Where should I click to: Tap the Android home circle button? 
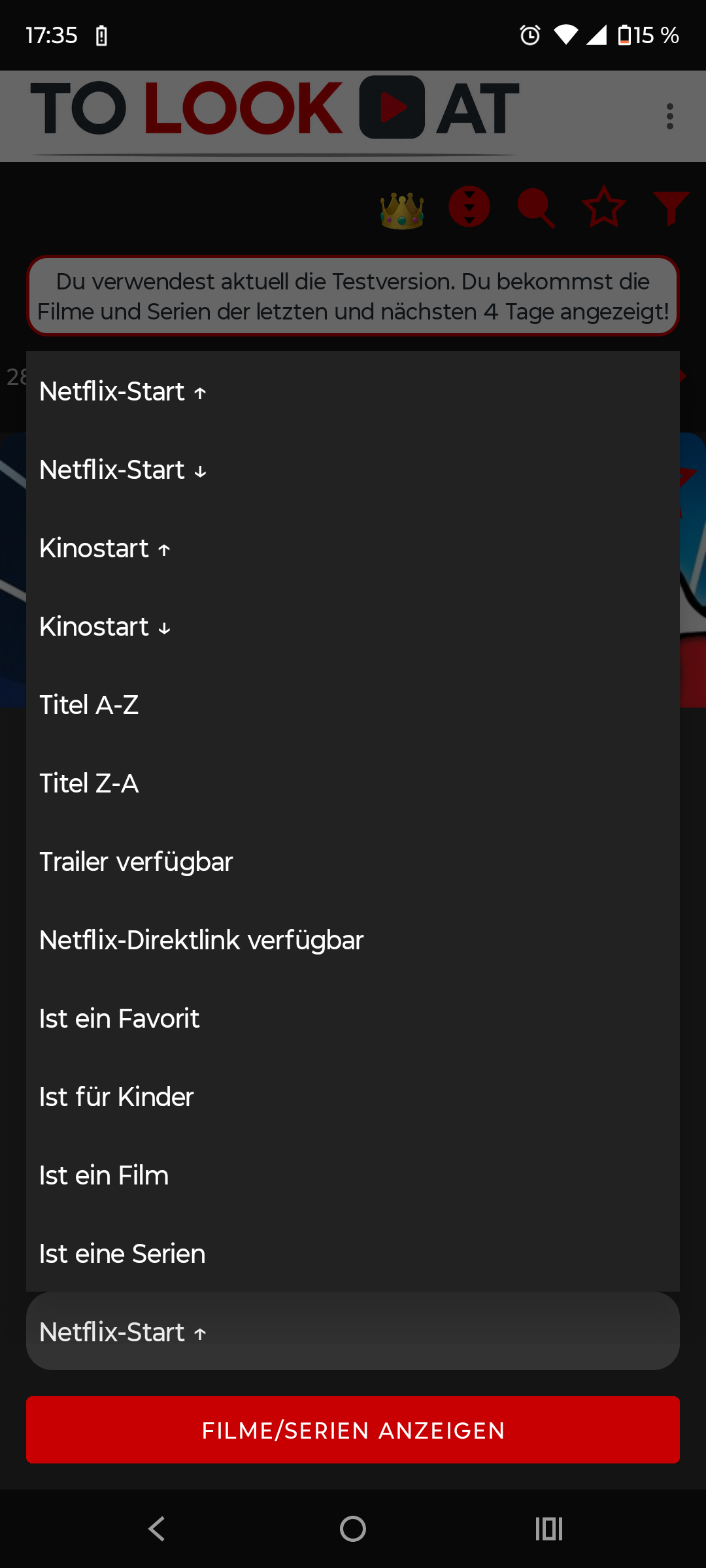pos(353,1529)
